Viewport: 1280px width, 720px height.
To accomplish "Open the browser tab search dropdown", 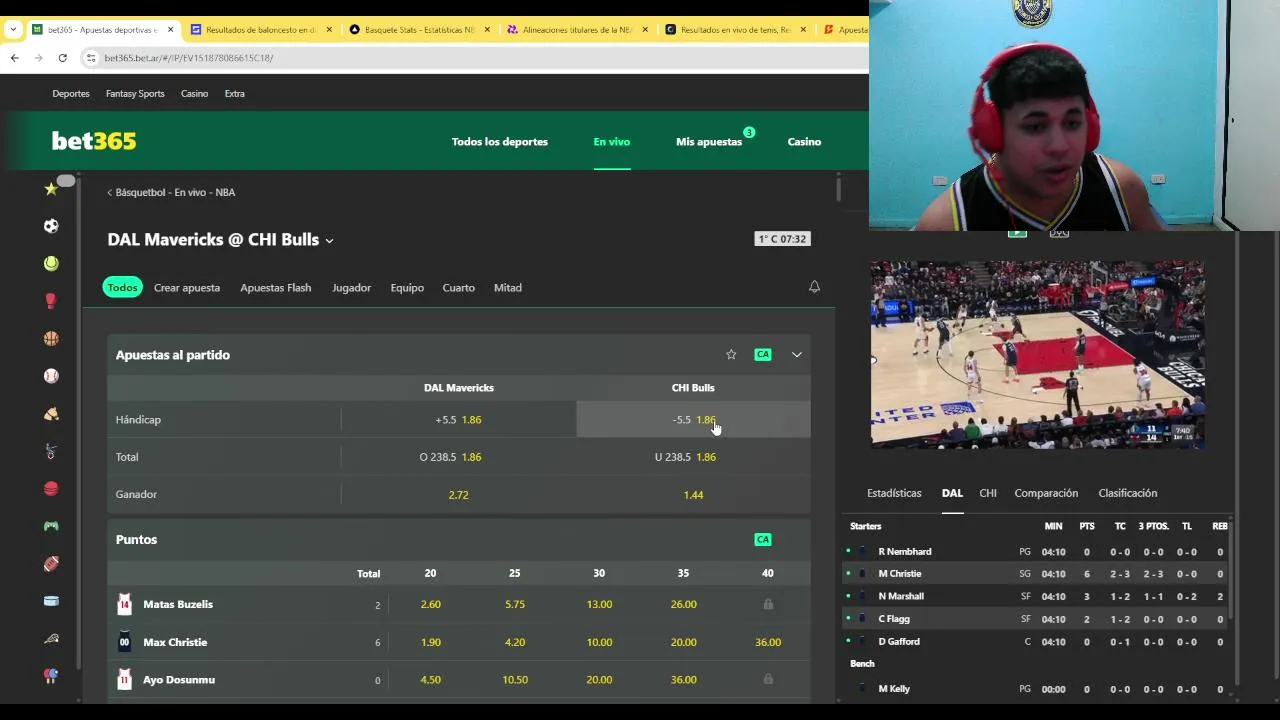I will click(13, 30).
